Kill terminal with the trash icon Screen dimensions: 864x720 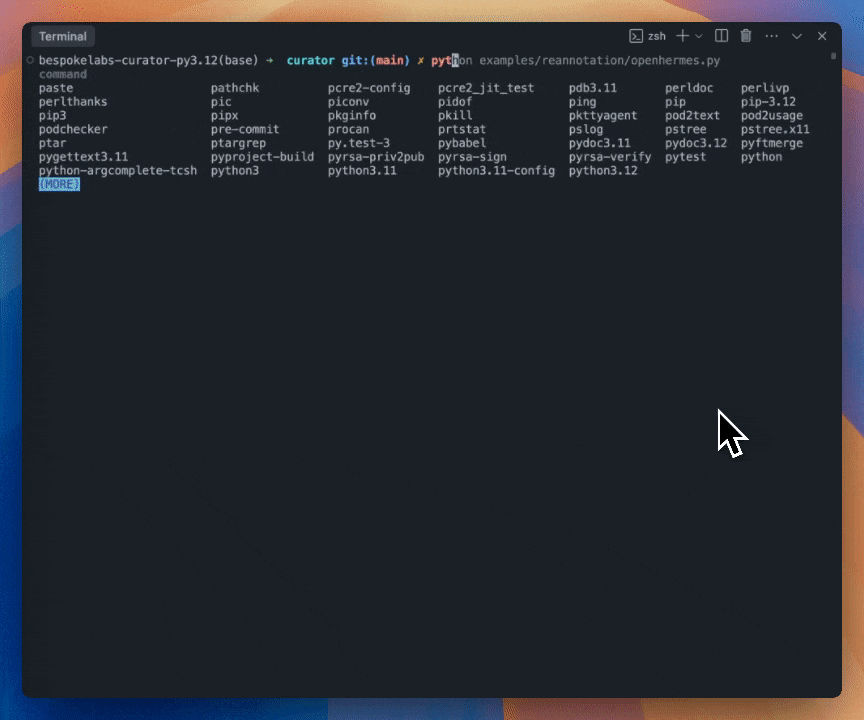tap(746, 36)
